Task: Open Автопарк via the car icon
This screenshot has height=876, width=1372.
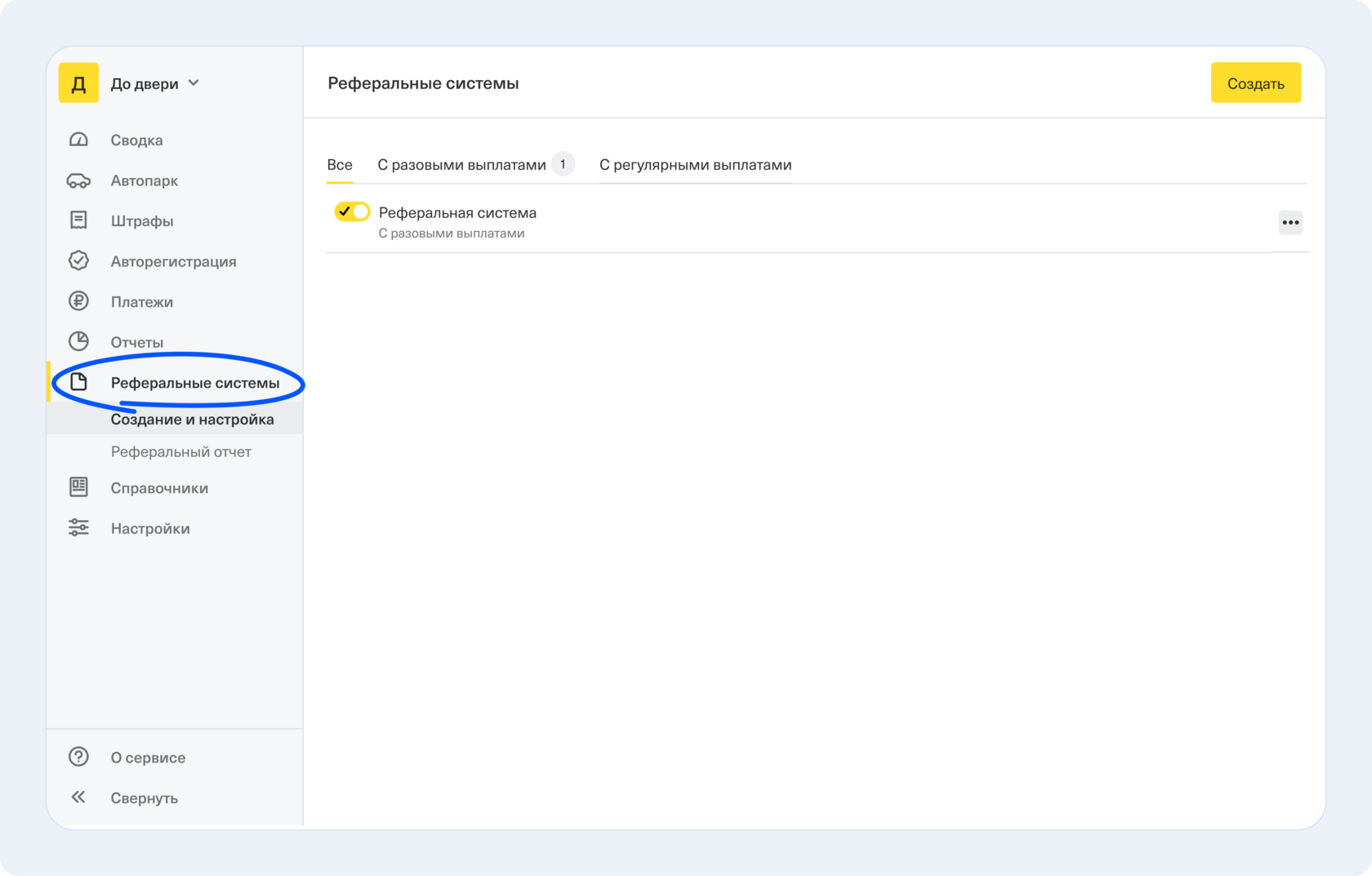Action: [x=78, y=180]
